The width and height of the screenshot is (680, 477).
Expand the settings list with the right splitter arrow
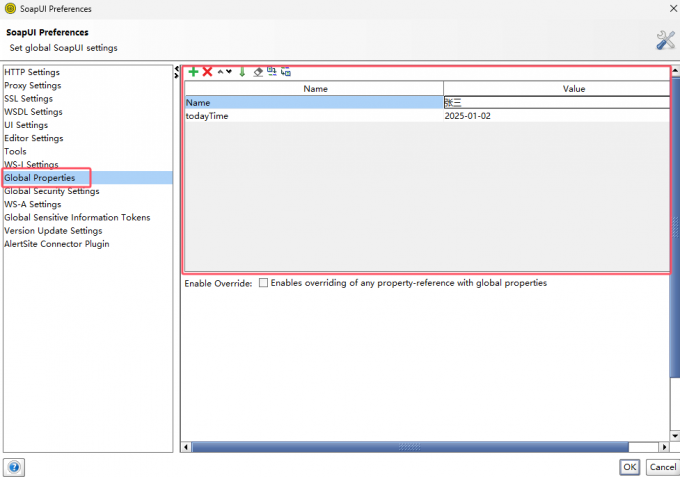click(x=177, y=76)
